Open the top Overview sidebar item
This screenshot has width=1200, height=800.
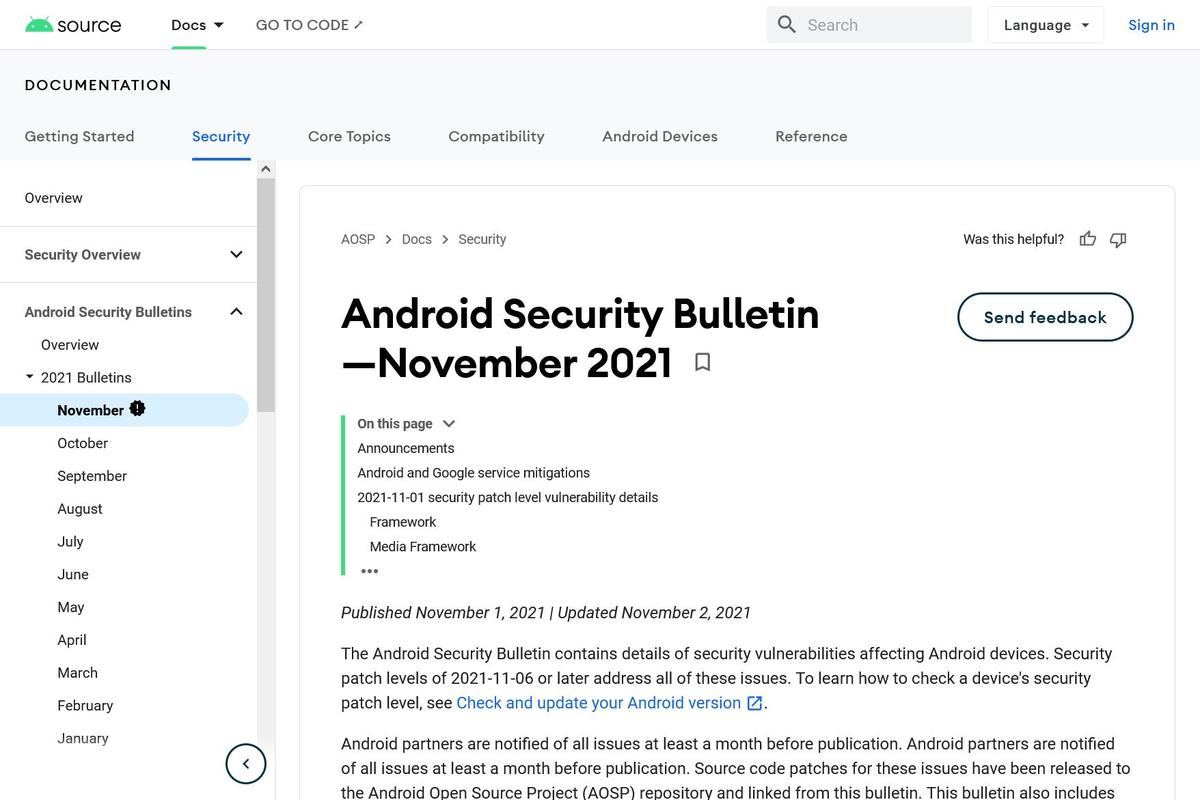[54, 198]
